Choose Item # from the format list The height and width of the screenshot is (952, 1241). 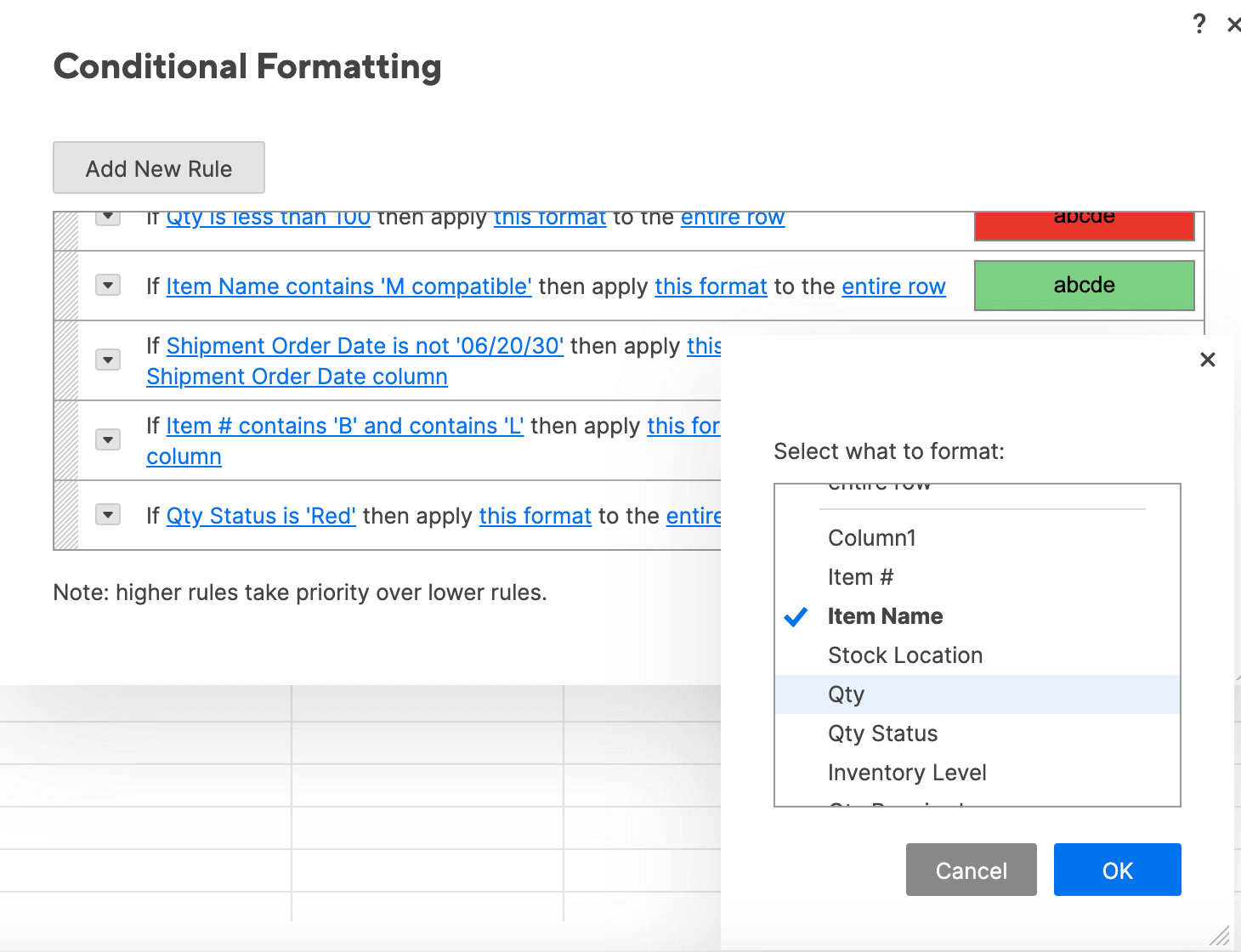[x=860, y=577]
